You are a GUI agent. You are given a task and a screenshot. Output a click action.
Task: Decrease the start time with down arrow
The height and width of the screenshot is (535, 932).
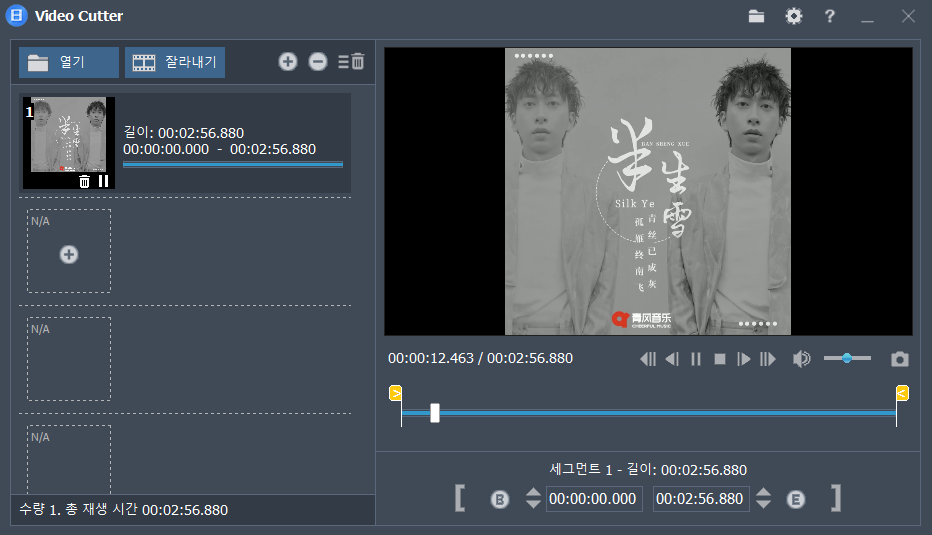pos(533,503)
